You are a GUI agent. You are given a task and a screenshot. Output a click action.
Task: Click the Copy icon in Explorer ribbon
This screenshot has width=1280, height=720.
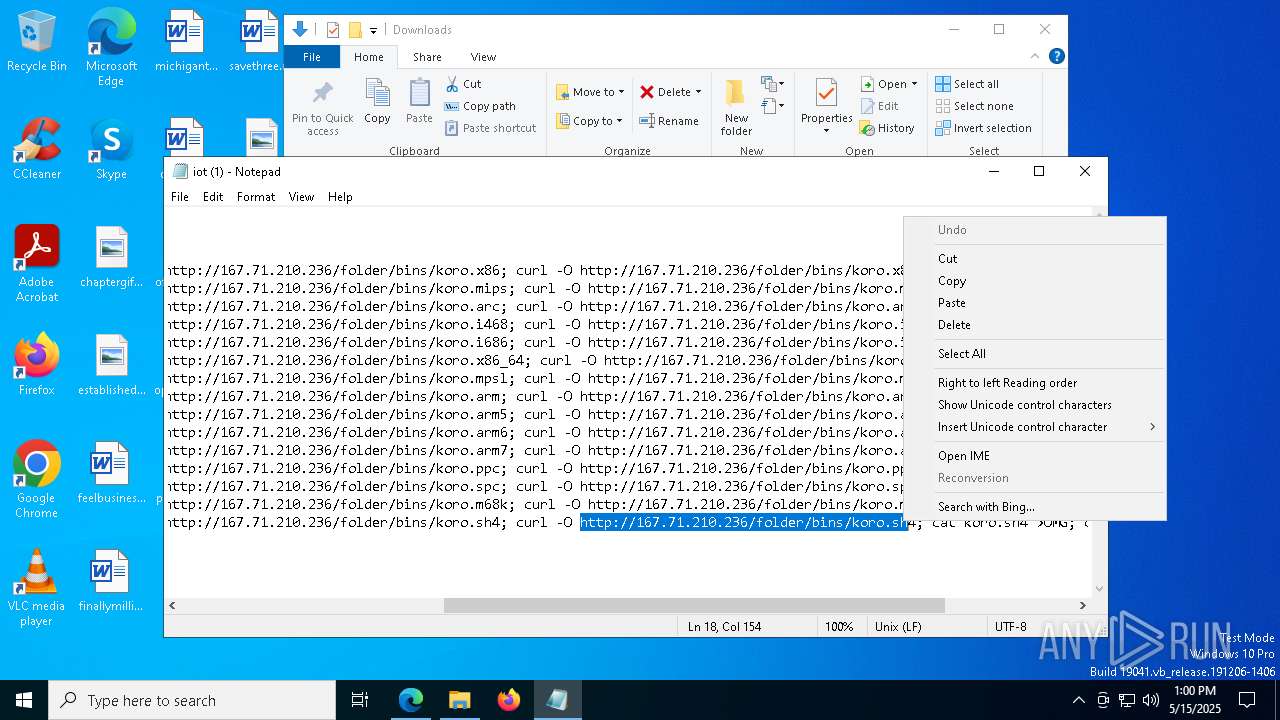point(377,102)
